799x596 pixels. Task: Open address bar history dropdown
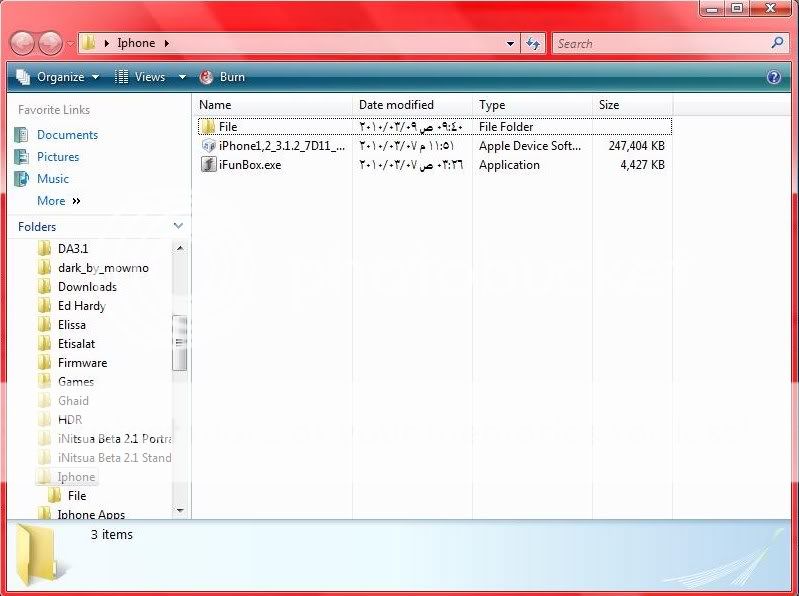510,44
